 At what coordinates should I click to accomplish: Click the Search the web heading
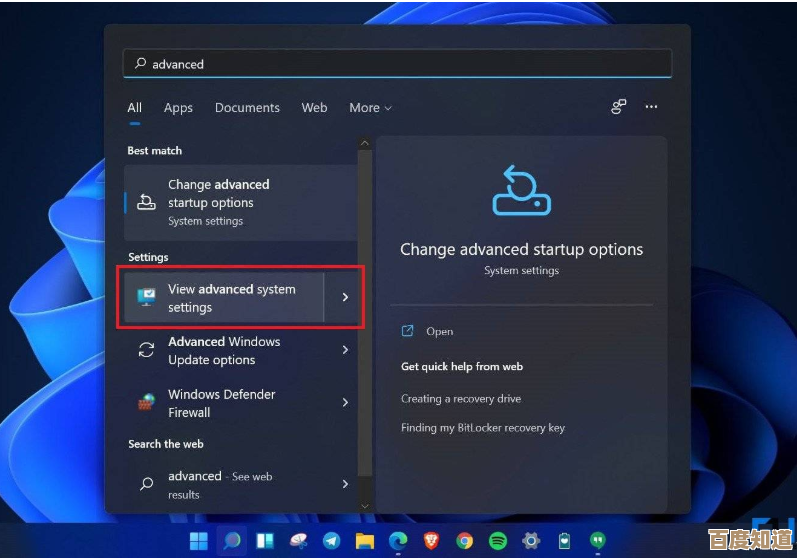tap(166, 444)
